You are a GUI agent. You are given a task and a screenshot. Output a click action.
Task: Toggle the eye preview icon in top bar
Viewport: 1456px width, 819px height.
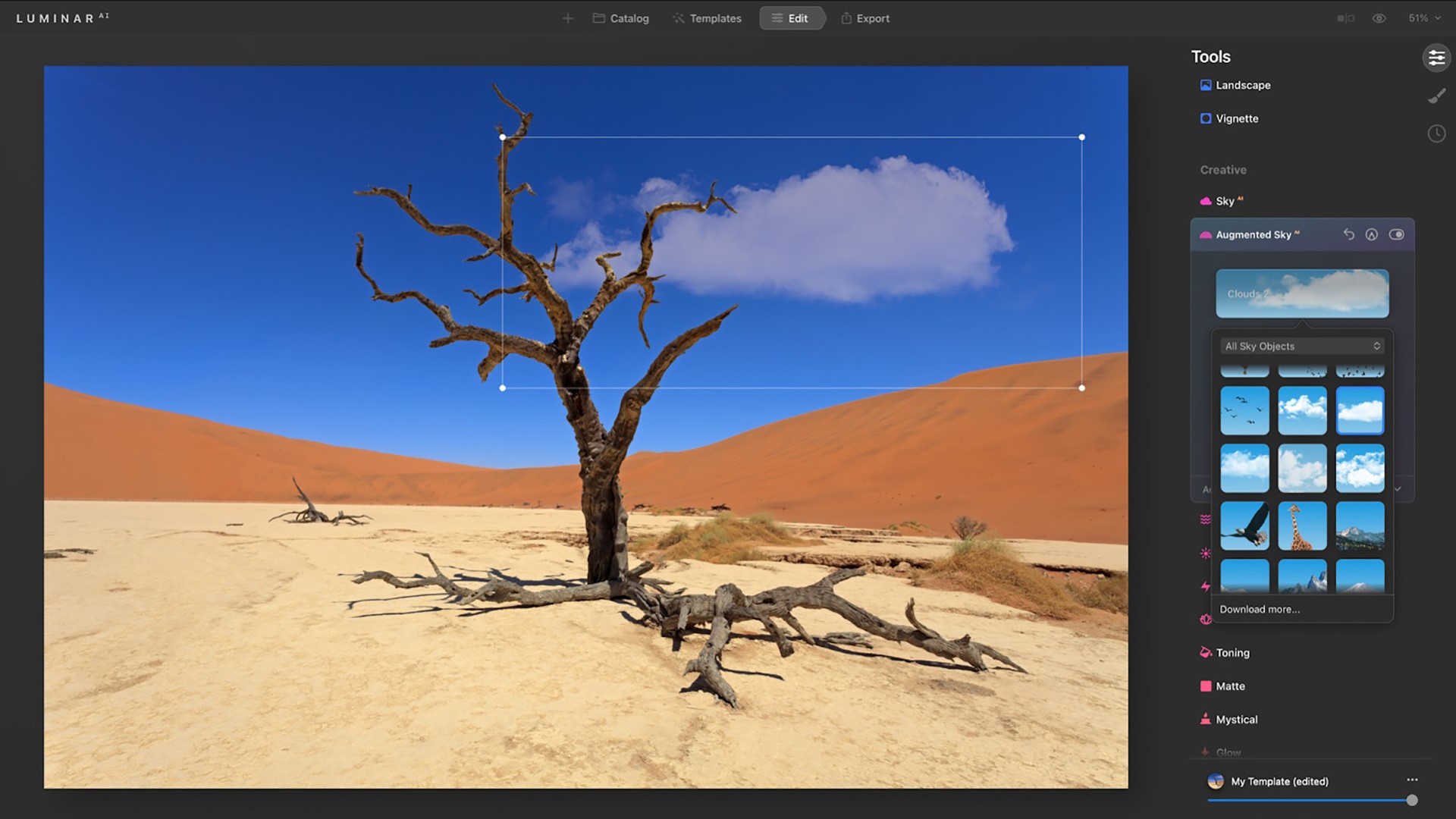(x=1379, y=18)
